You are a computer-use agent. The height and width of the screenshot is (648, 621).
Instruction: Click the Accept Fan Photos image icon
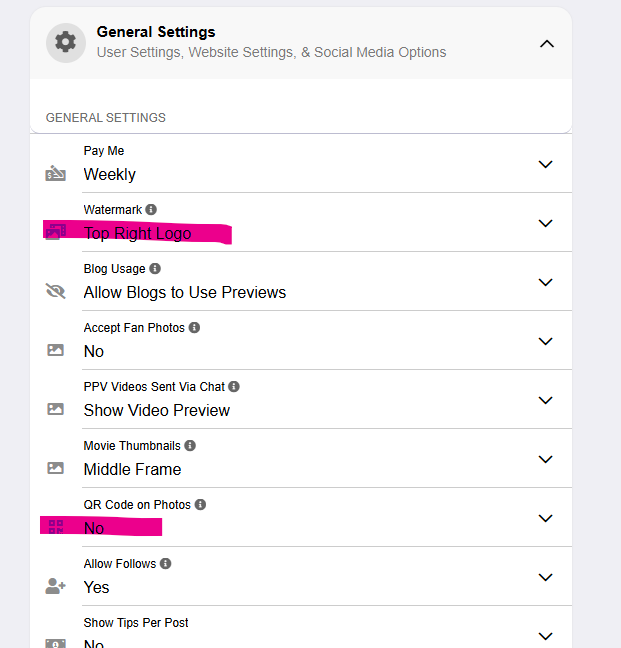point(55,350)
